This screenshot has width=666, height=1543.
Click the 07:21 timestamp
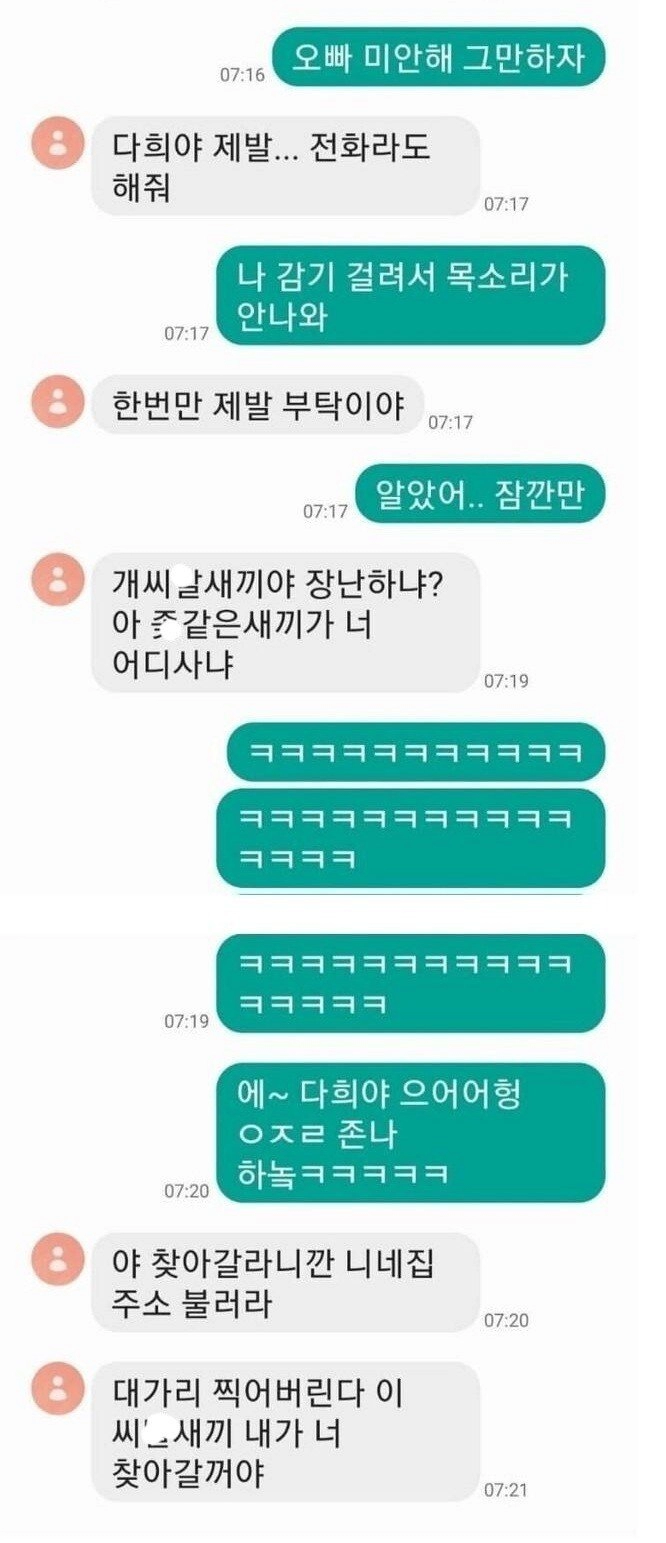[506, 1490]
